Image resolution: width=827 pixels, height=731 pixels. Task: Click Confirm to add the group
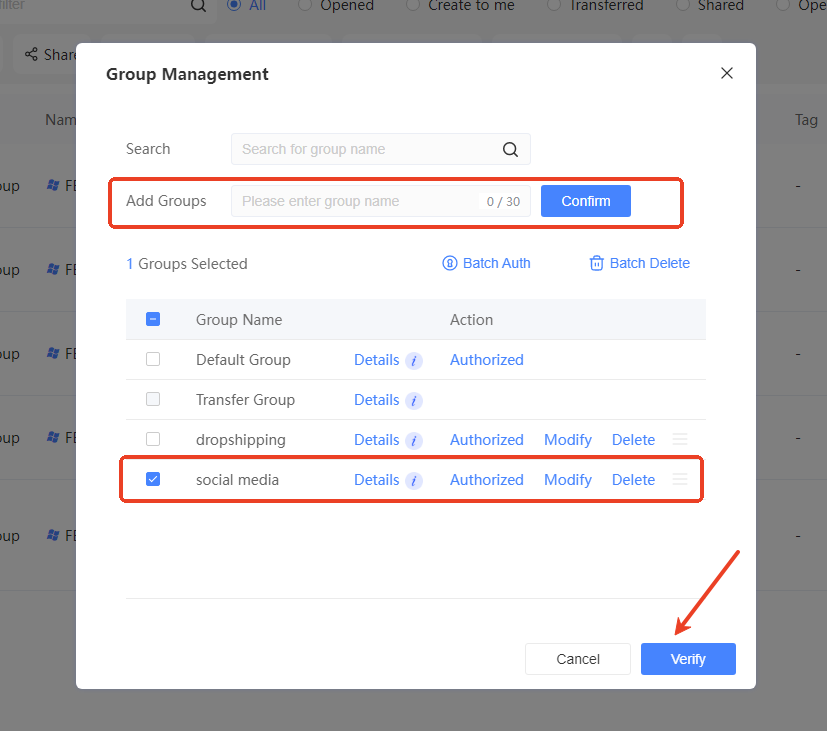pos(585,201)
